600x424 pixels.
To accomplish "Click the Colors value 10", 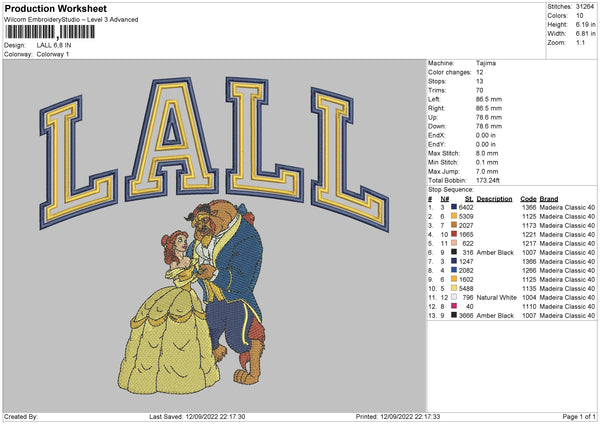I will point(580,16).
